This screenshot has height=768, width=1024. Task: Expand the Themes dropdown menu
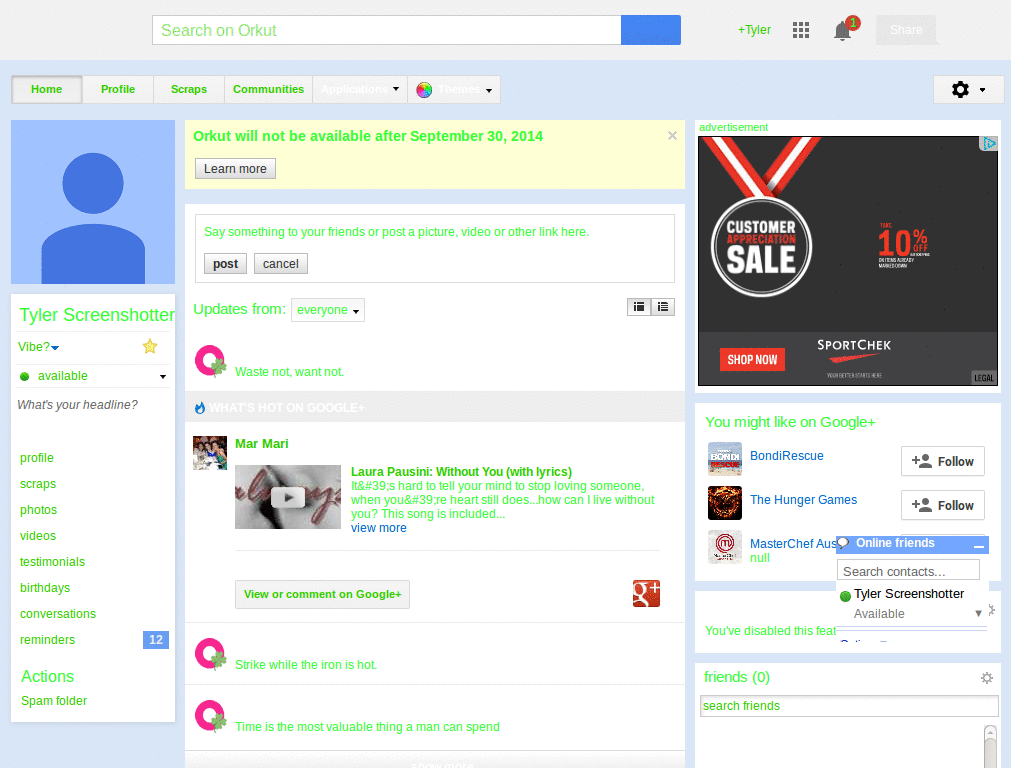(x=454, y=89)
